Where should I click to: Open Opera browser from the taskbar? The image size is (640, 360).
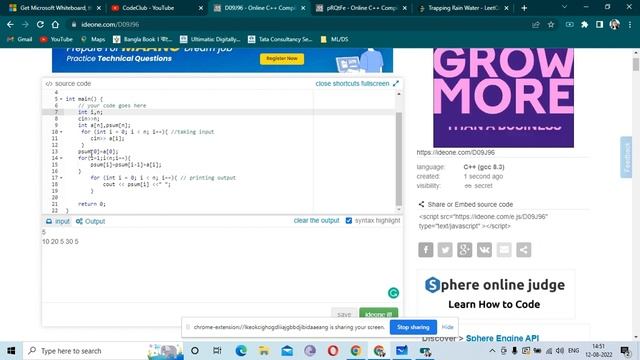tap(333, 351)
